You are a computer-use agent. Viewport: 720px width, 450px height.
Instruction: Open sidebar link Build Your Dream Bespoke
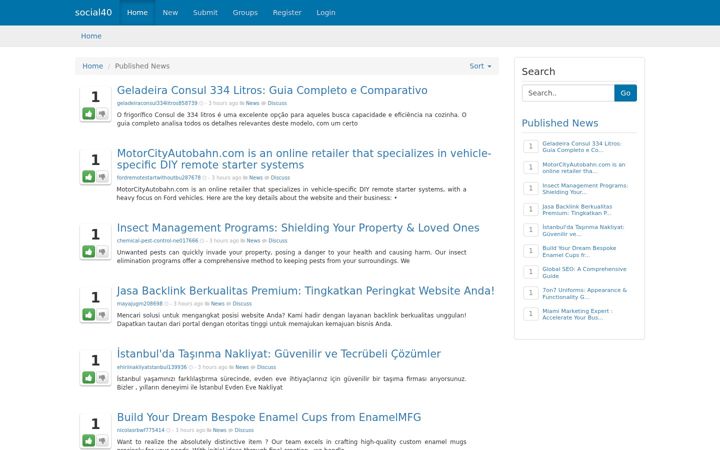coord(579,251)
